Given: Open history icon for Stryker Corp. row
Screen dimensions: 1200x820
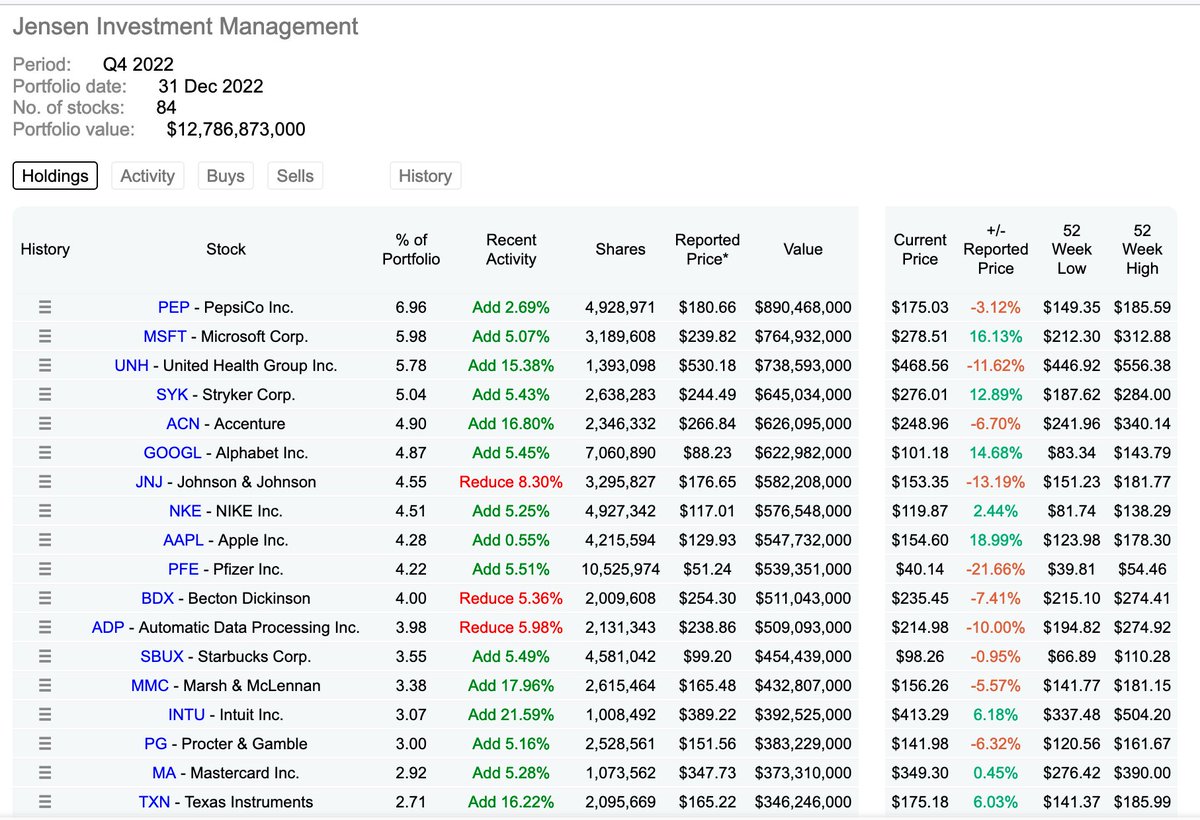Looking at the screenshot, I should coord(44,394).
